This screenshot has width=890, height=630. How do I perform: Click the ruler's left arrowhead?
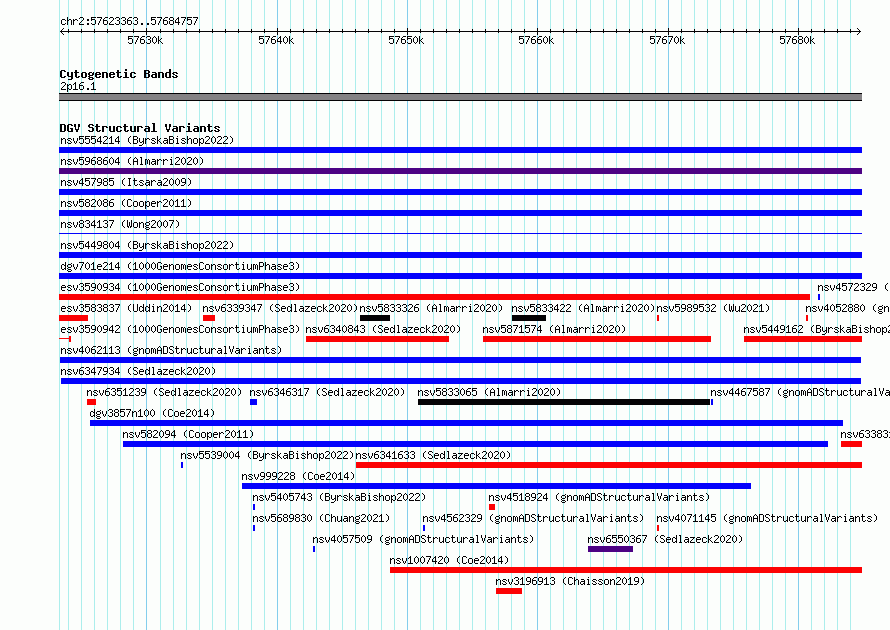point(62,31)
